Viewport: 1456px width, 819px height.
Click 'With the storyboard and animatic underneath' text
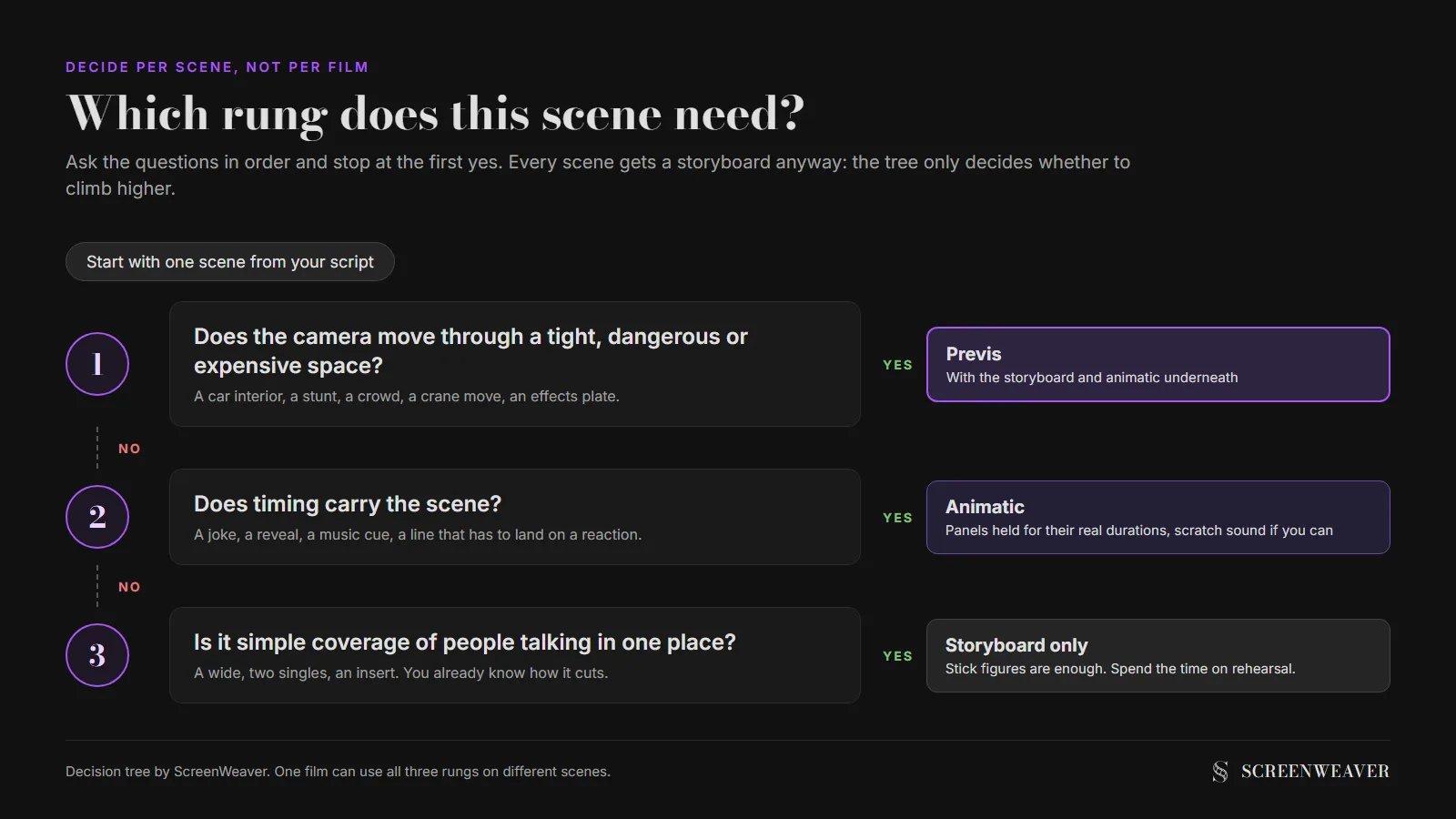pyautogui.click(x=1092, y=378)
